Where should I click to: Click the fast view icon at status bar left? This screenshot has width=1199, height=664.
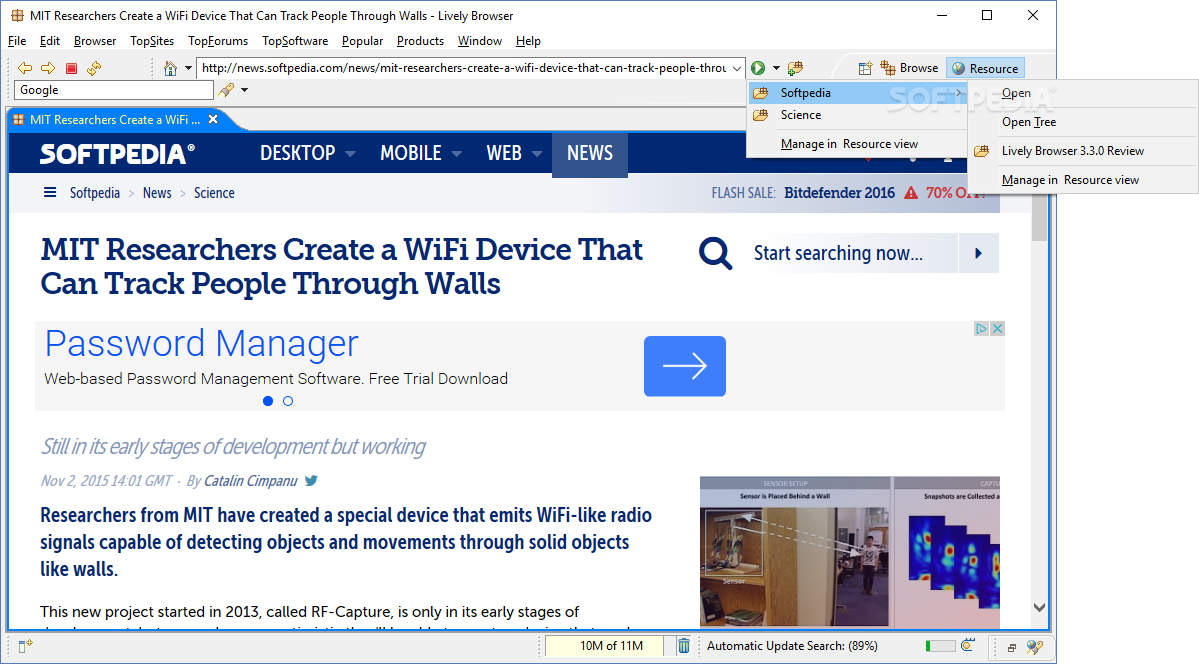pos(25,646)
